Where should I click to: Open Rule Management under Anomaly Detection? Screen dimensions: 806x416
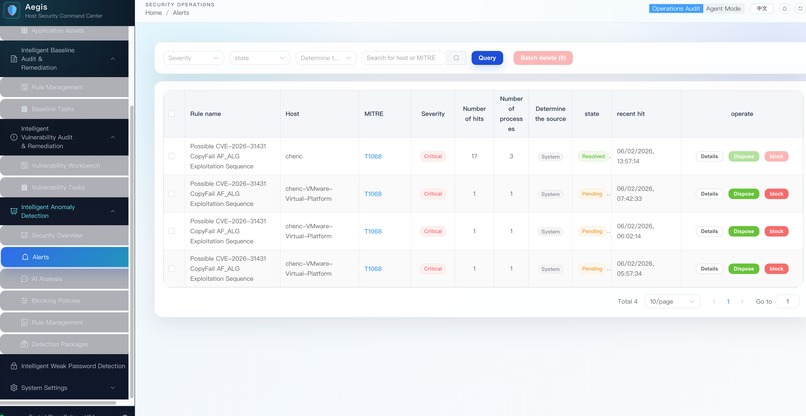pos(64,322)
